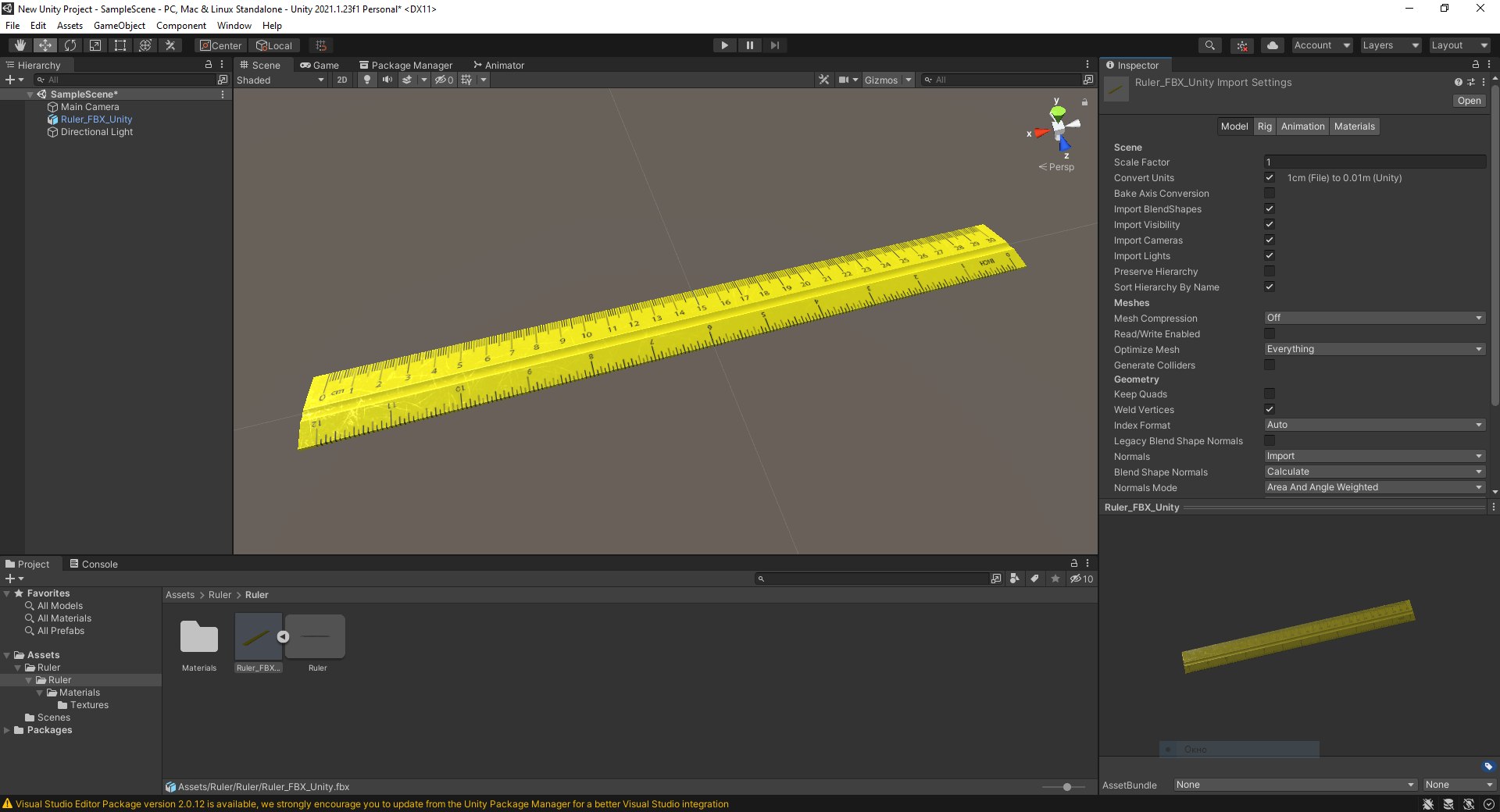1500x812 pixels.
Task: Disable Import BlendShapes checkbox
Action: tap(1270, 208)
